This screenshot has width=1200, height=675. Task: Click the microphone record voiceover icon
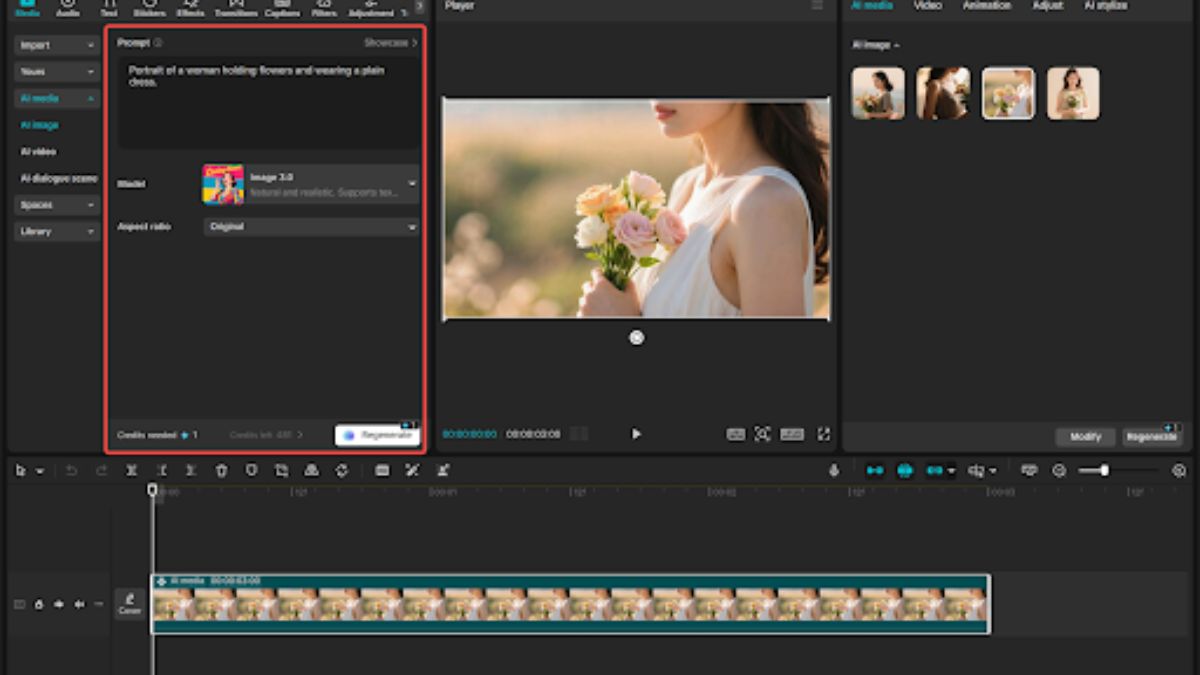(x=834, y=470)
